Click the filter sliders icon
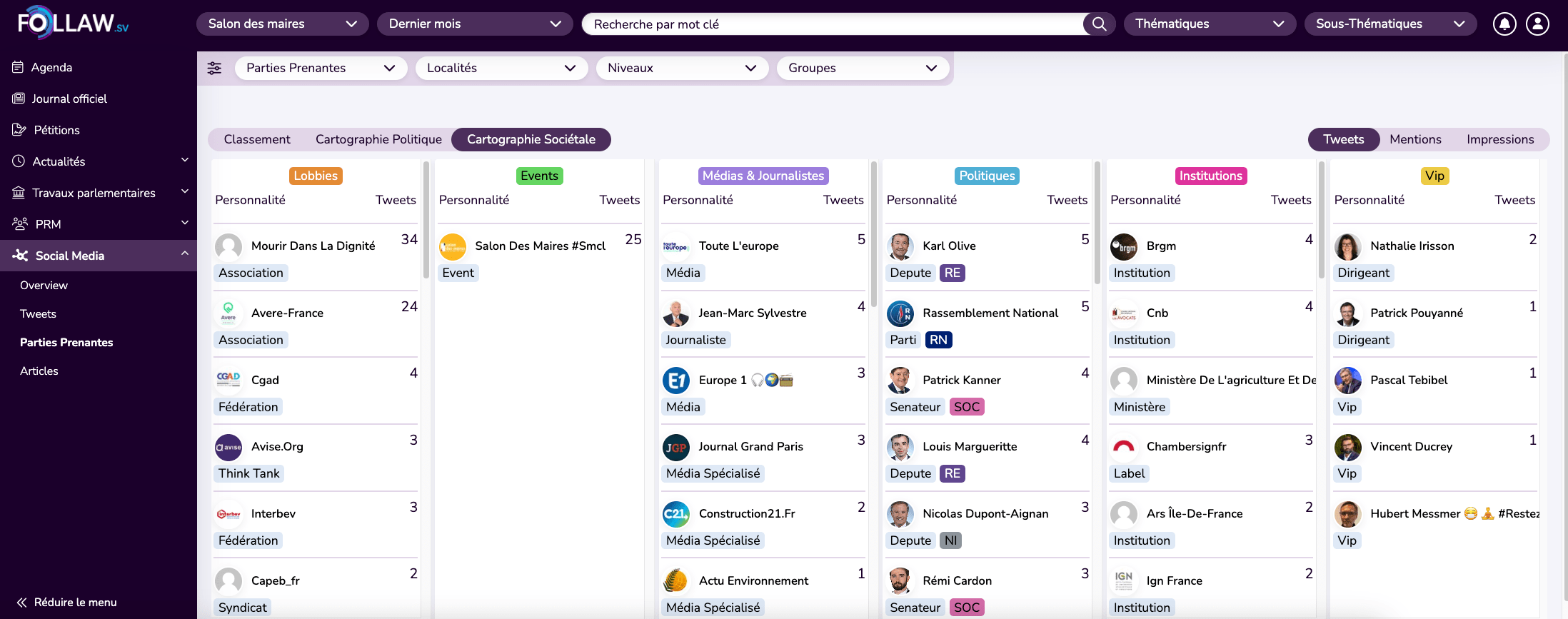The image size is (1568, 619). [214, 68]
